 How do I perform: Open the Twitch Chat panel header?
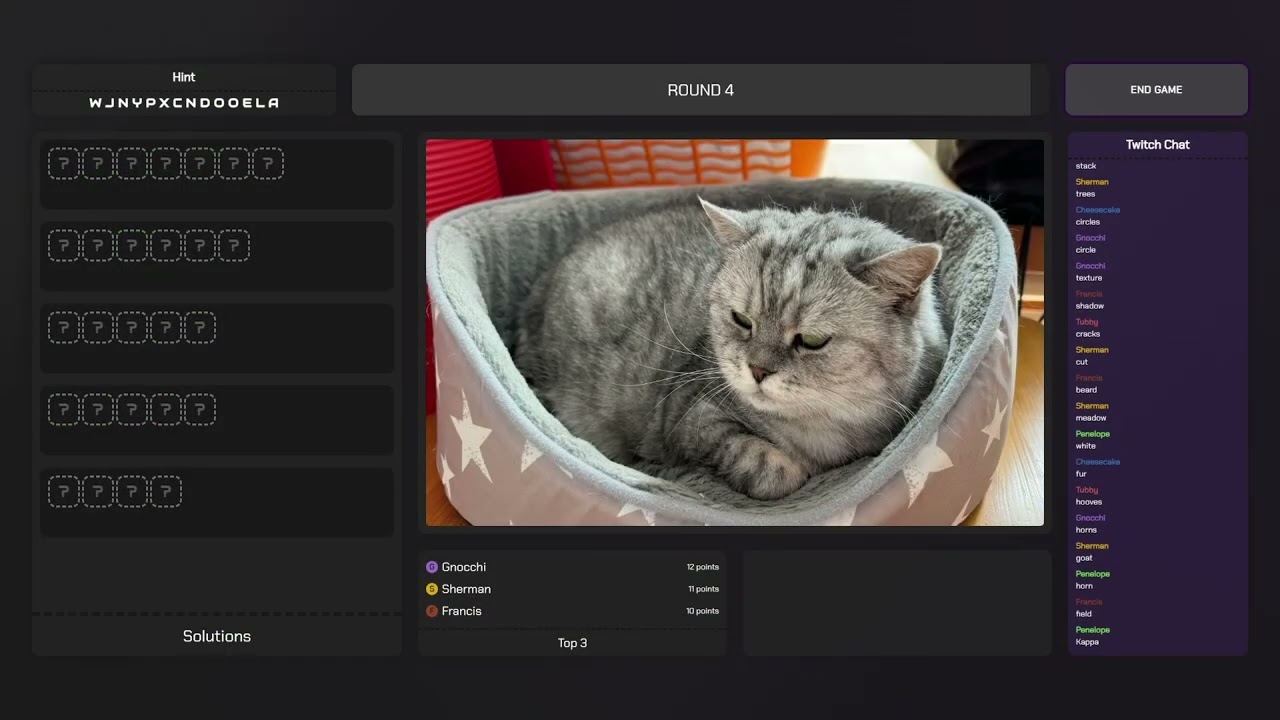[1157, 145]
